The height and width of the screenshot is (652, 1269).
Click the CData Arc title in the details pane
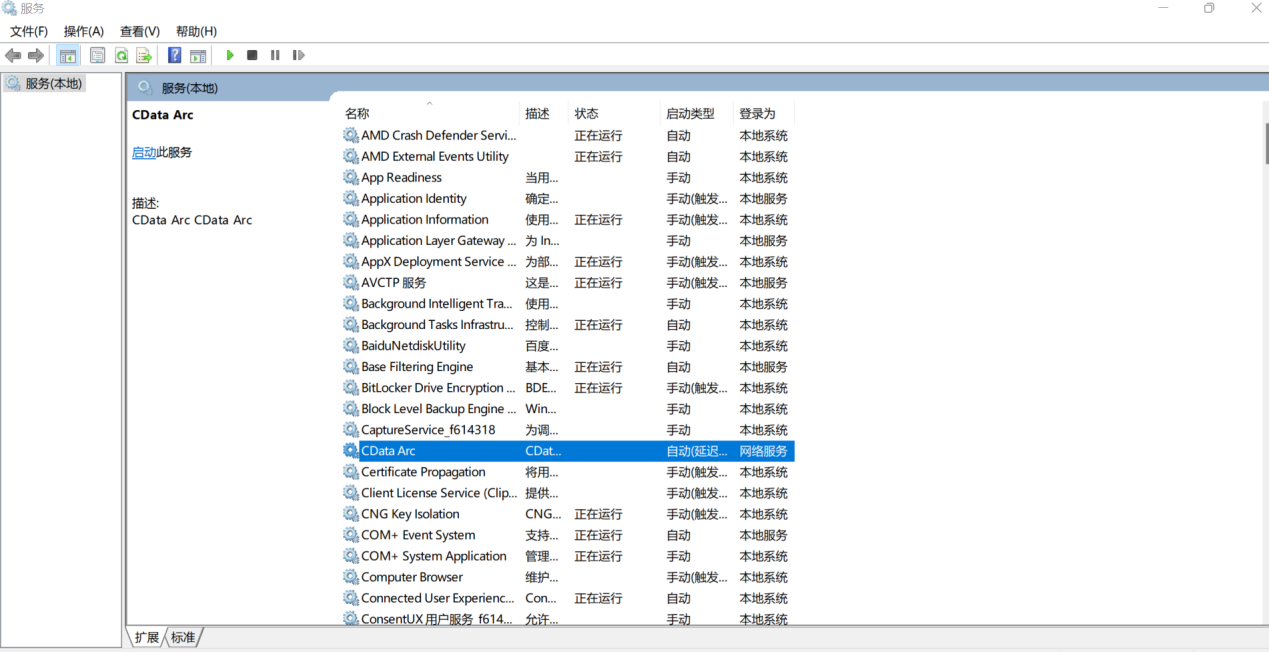click(163, 115)
